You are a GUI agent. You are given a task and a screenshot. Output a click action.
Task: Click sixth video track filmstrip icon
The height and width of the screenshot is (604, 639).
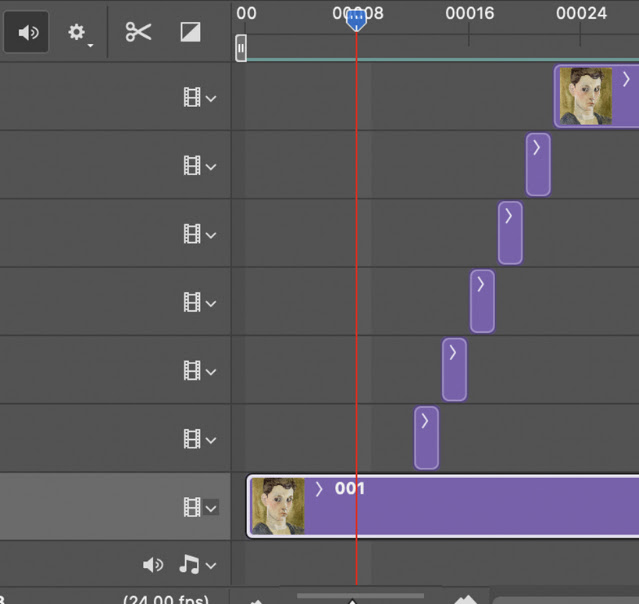click(192, 439)
